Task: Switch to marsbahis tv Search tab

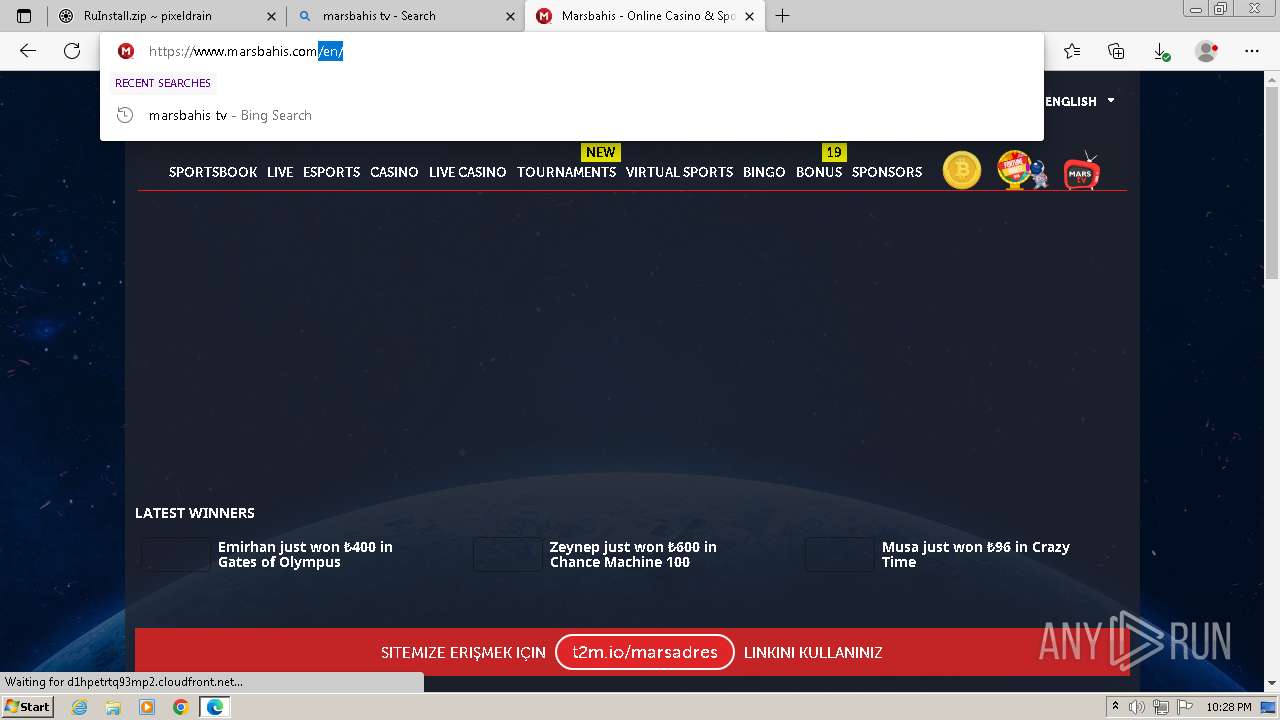Action: coord(405,16)
